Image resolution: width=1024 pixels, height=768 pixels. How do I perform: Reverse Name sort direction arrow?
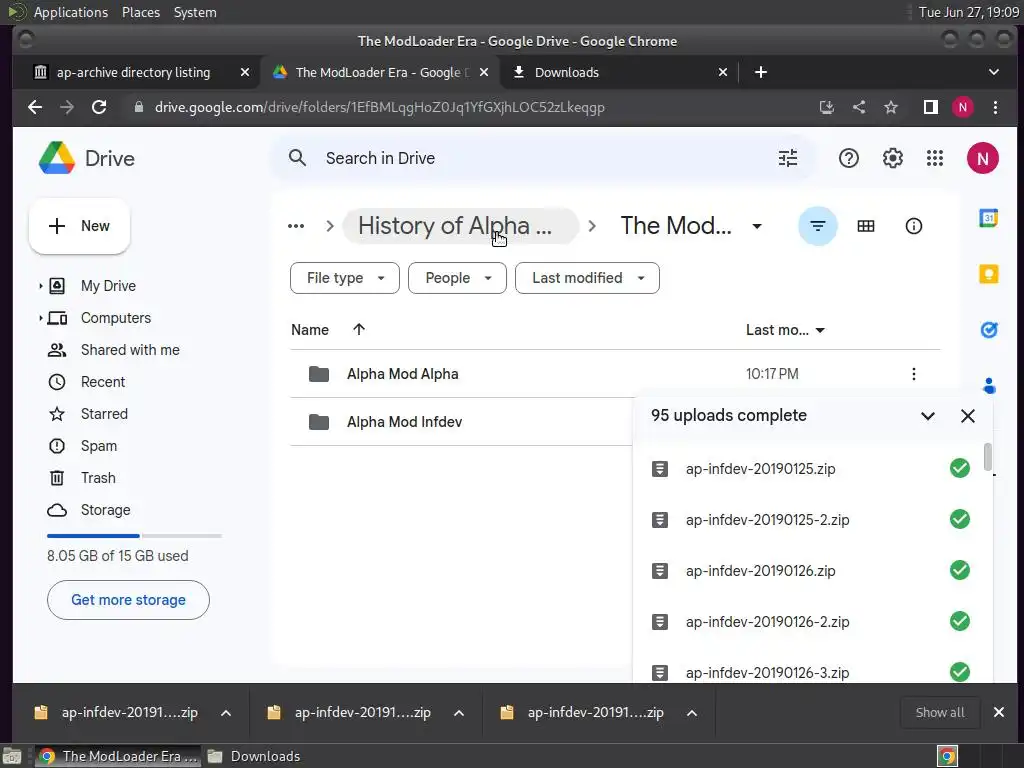(x=359, y=330)
